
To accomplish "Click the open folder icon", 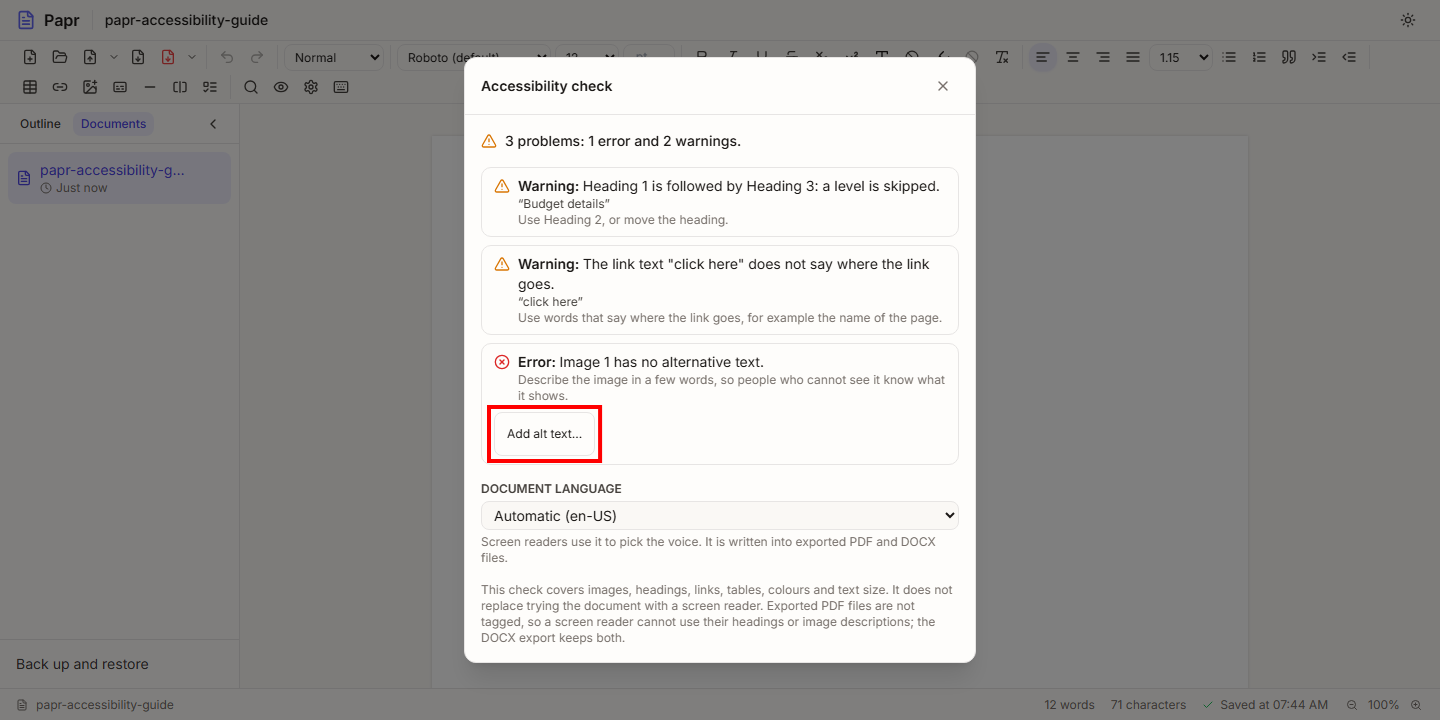I will tap(60, 57).
